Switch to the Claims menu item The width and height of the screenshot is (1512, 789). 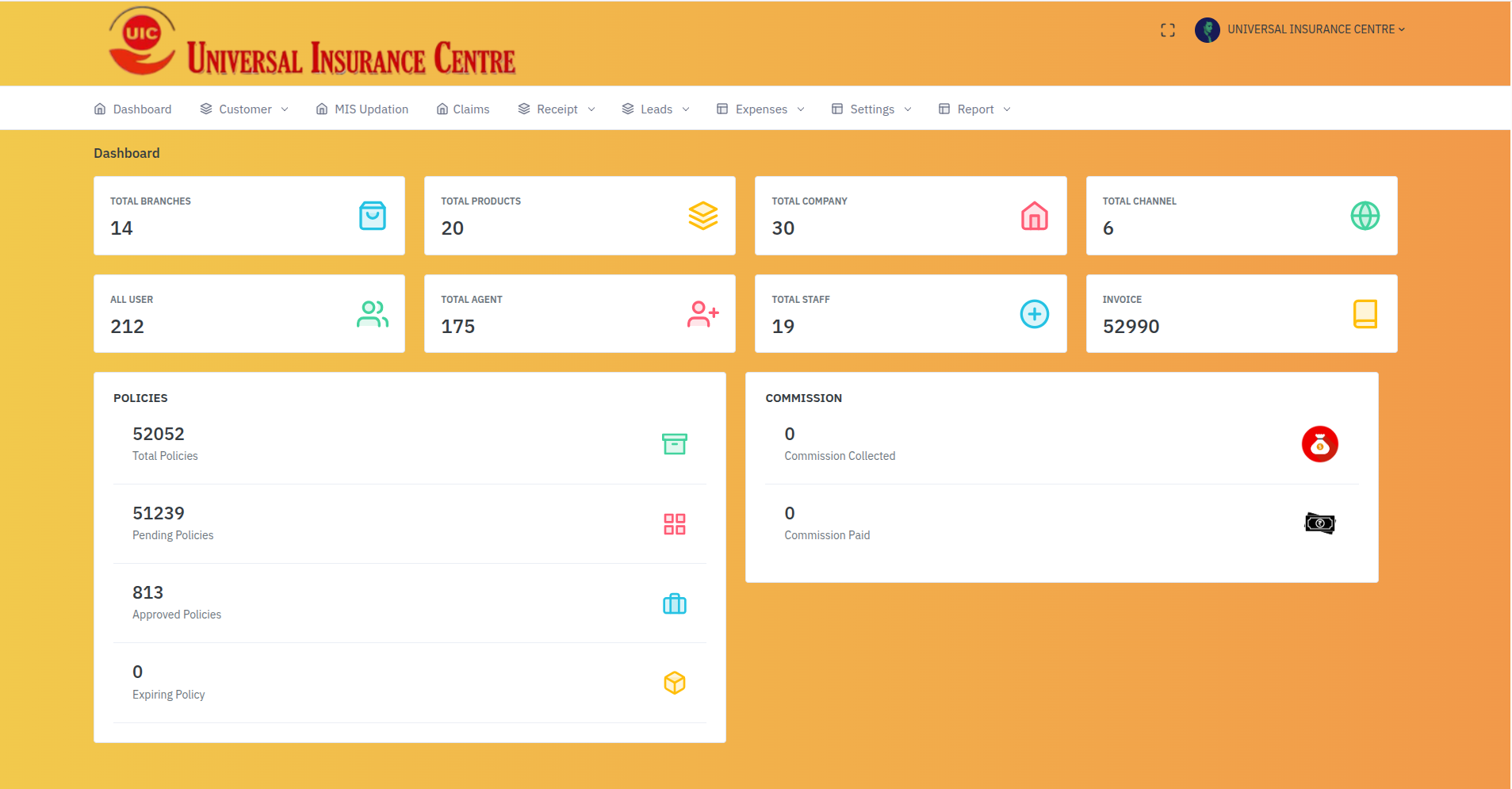[463, 109]
